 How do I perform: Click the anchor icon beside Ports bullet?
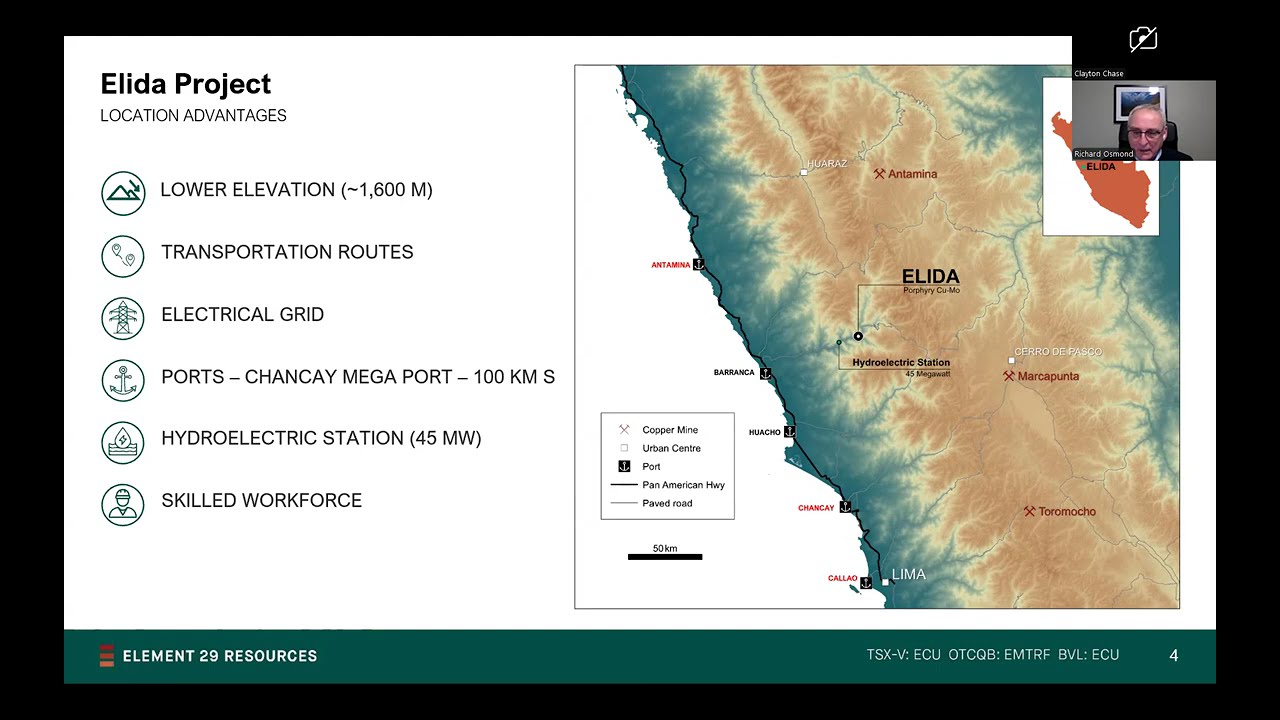[123, 380]
